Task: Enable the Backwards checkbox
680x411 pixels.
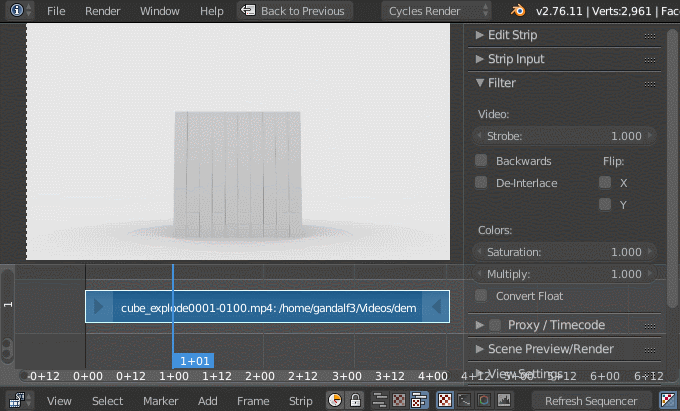Action: point(481,160)
